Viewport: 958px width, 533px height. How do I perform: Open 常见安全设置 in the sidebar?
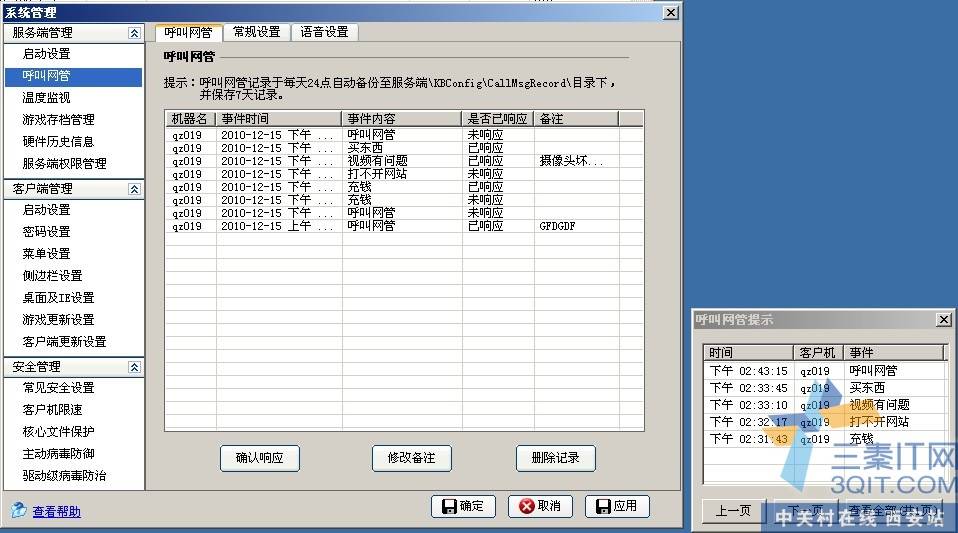59,388
